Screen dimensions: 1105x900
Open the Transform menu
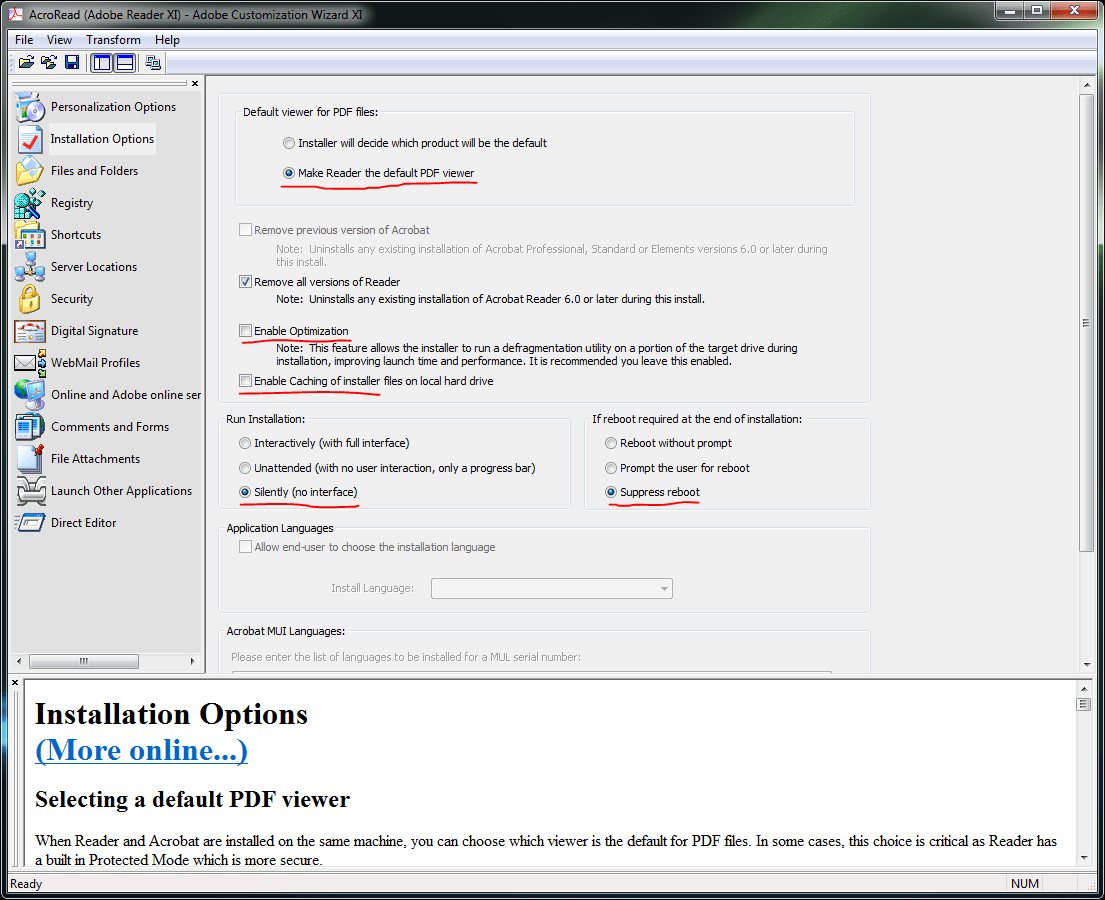click(113, 39)
